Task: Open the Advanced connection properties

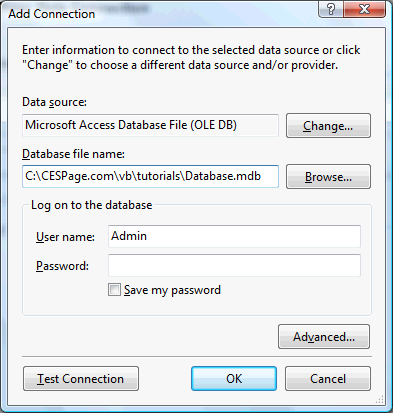Action: [324, 337]
